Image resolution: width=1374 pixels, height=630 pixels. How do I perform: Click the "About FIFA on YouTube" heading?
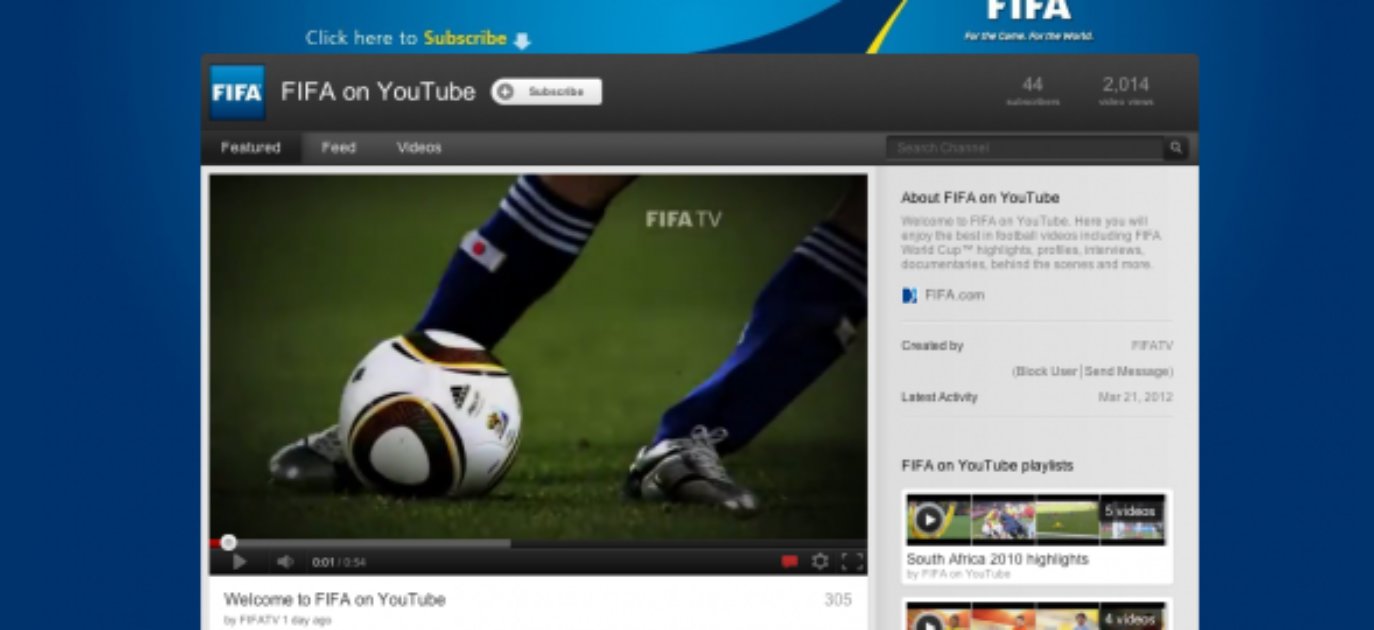click(x=980, y=198)
